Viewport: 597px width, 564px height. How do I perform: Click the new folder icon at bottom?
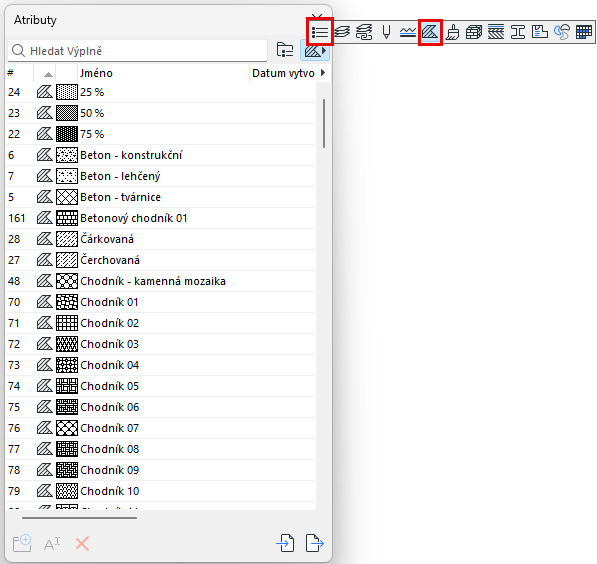(22, 543)
